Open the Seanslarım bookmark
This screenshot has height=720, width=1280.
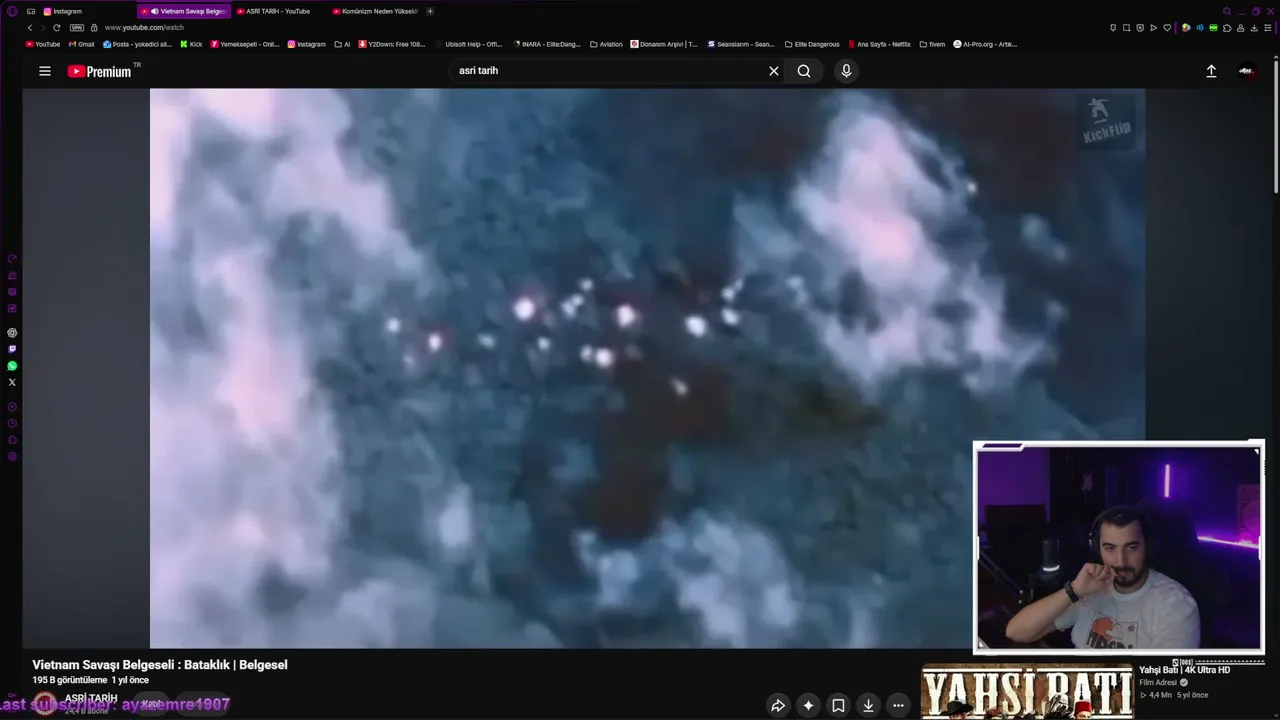point(741,44)
